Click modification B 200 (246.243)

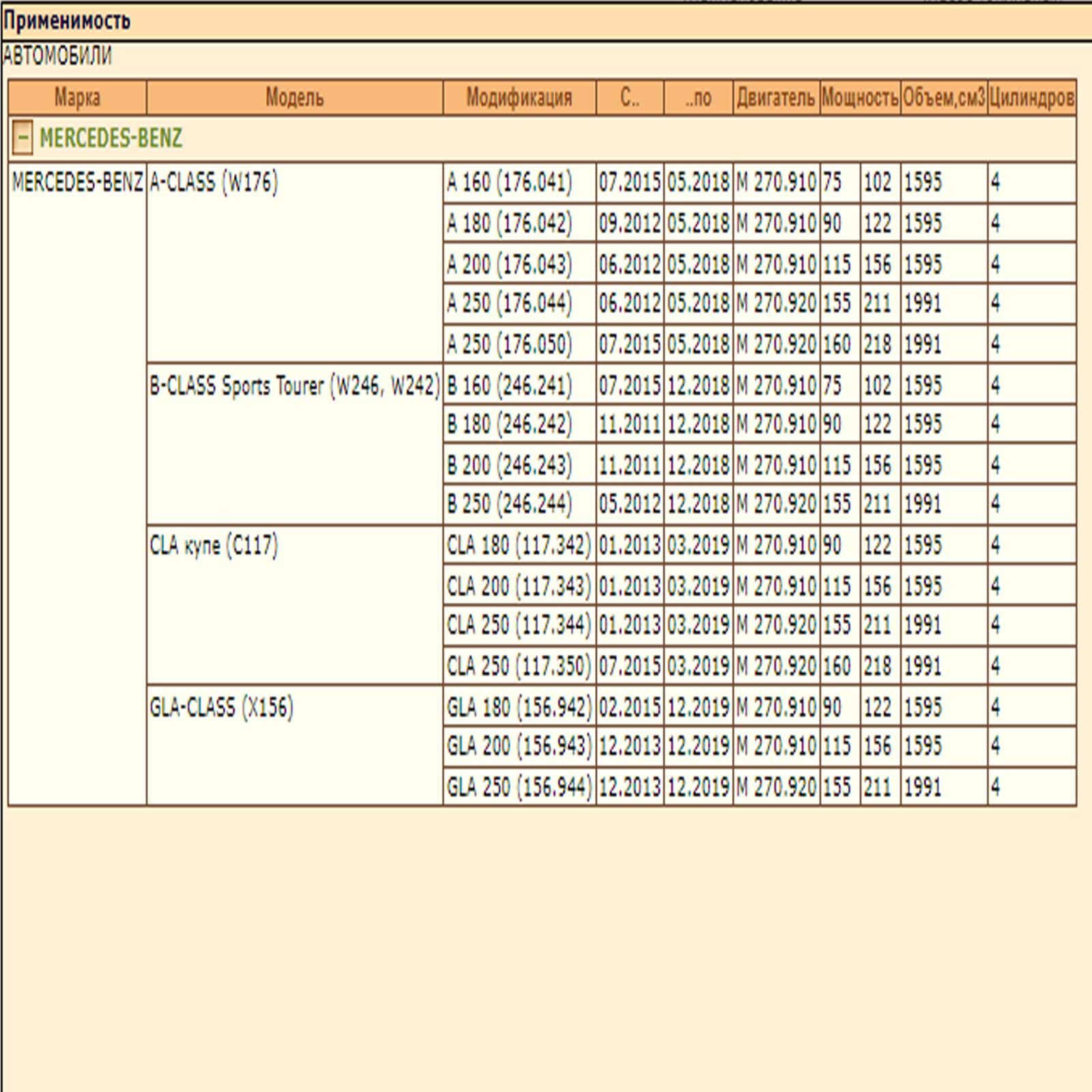click(509, 465)
